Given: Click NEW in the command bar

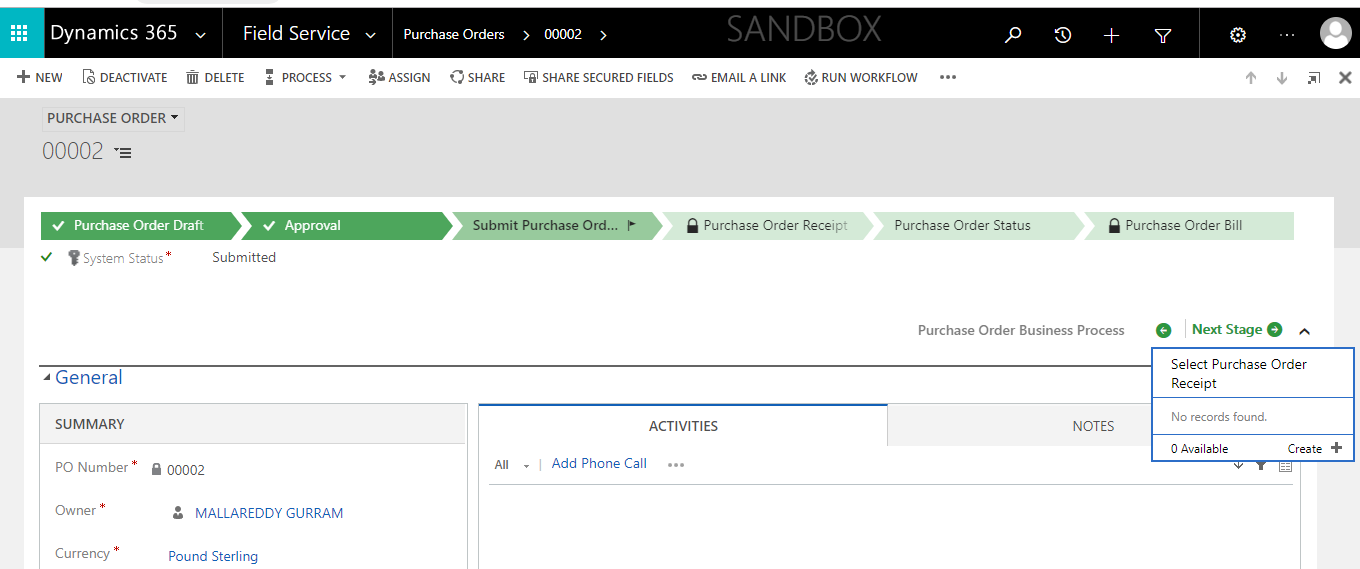Looking at the screenshot, I should click(39, 77).
